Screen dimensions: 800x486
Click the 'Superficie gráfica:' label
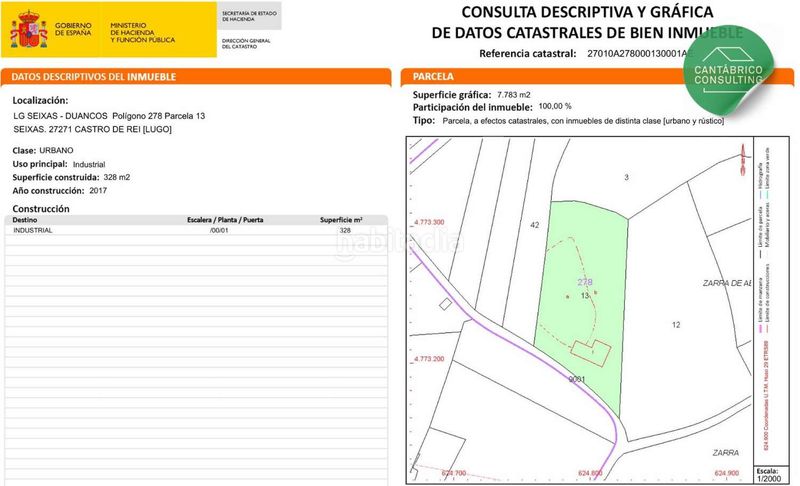pos(452,95)
